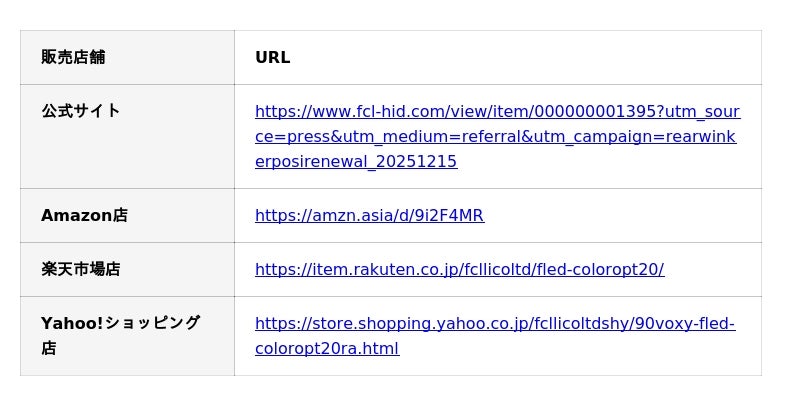Select the Amazon店 row label
Image resolution: width=800 pixels, height=406 pixels.
[x=84, y=216]
